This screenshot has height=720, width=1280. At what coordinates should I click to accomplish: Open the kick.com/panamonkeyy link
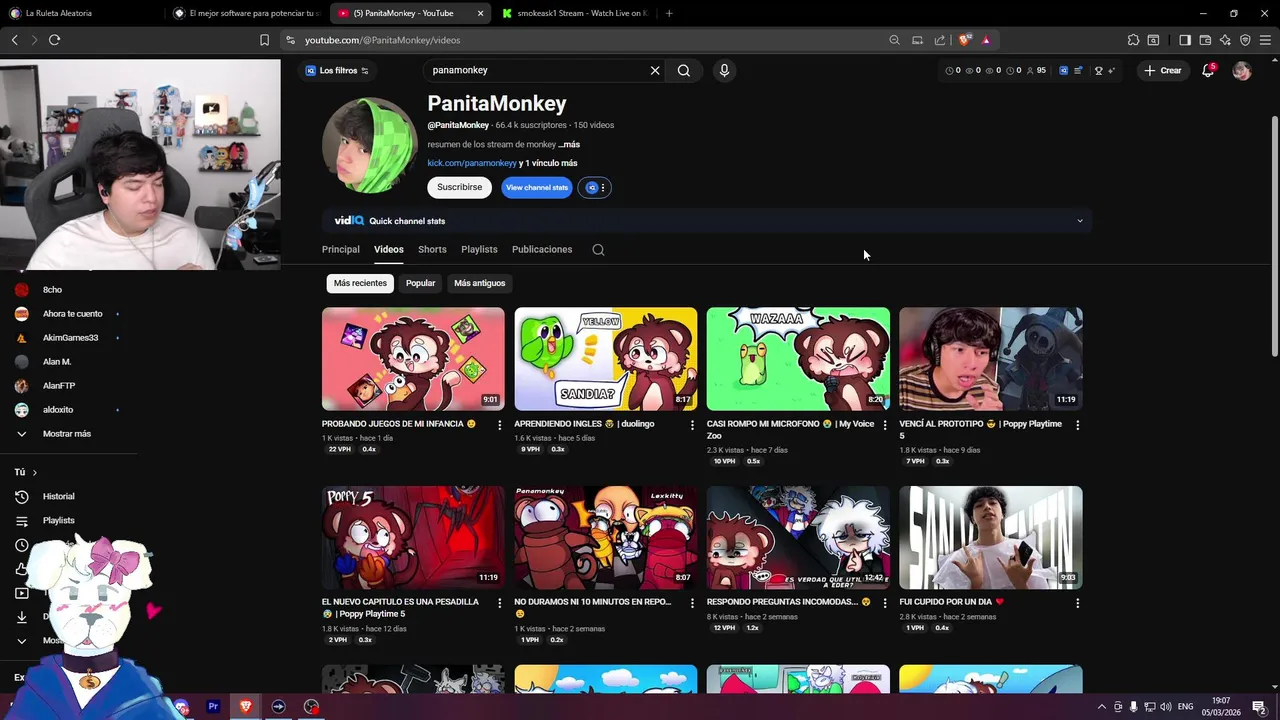(x=472, y=163)
